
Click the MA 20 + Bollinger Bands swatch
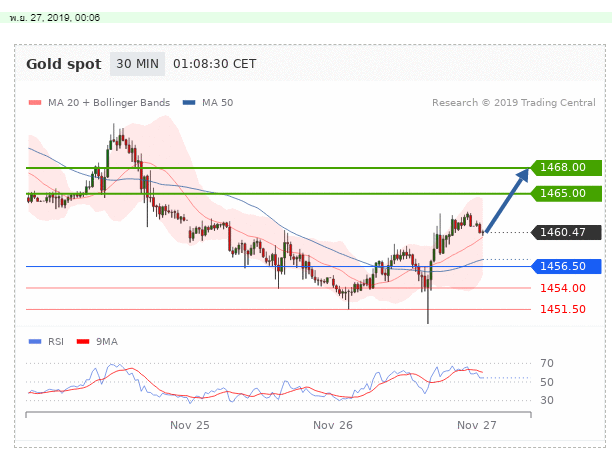pos(35,103)
